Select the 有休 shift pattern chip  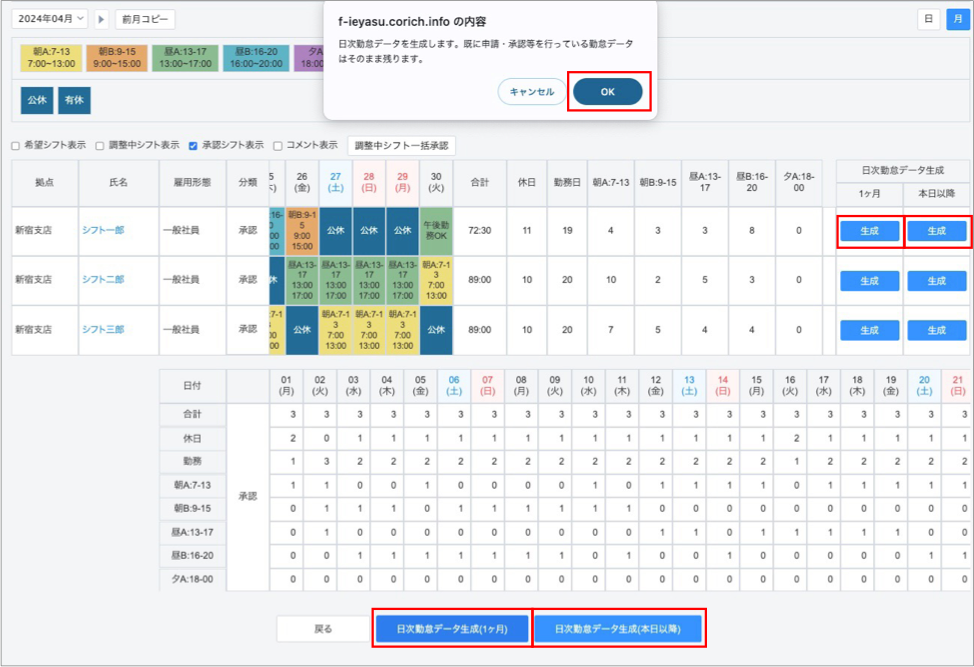[x=73, y=100]
